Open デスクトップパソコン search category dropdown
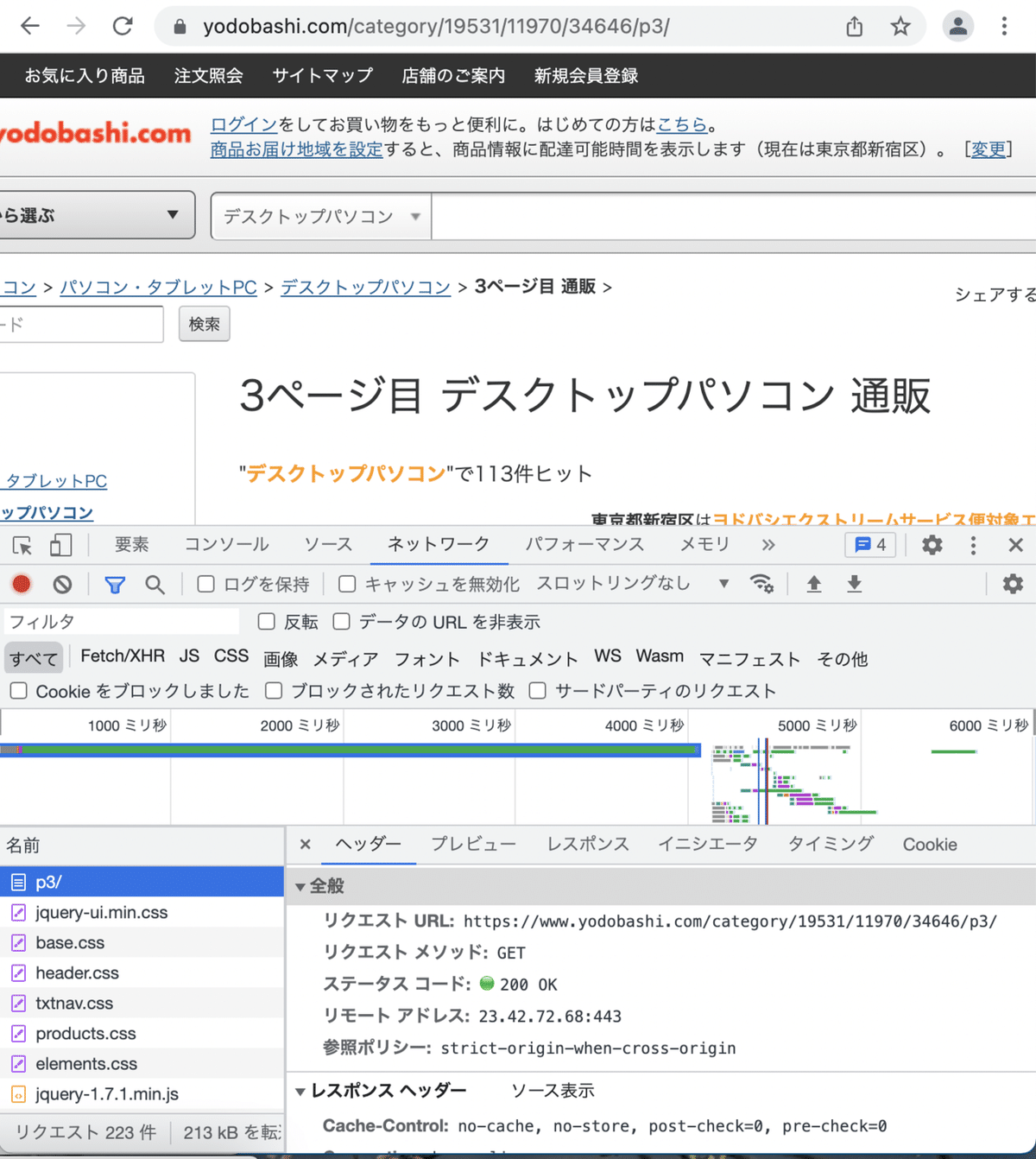1036x1159 pixels. coord(321,216)
